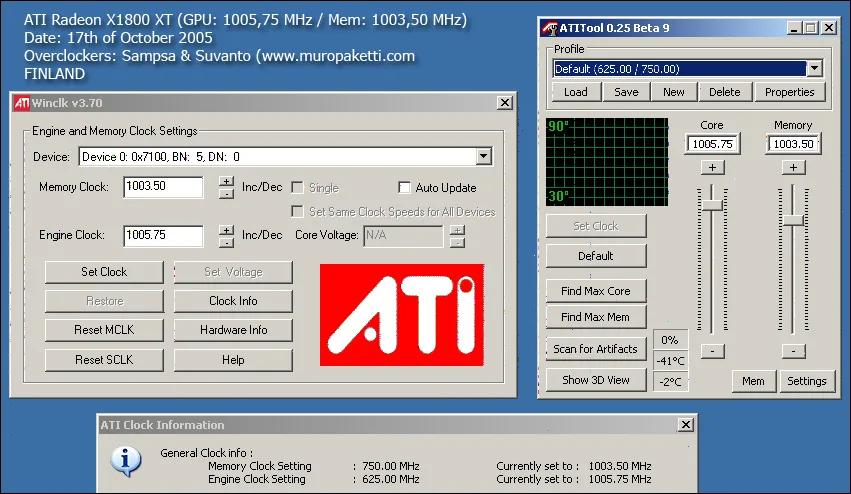This screenshot has width=851, height=494.
Task: Start Find Max Core
Action: tap(596, 291)
